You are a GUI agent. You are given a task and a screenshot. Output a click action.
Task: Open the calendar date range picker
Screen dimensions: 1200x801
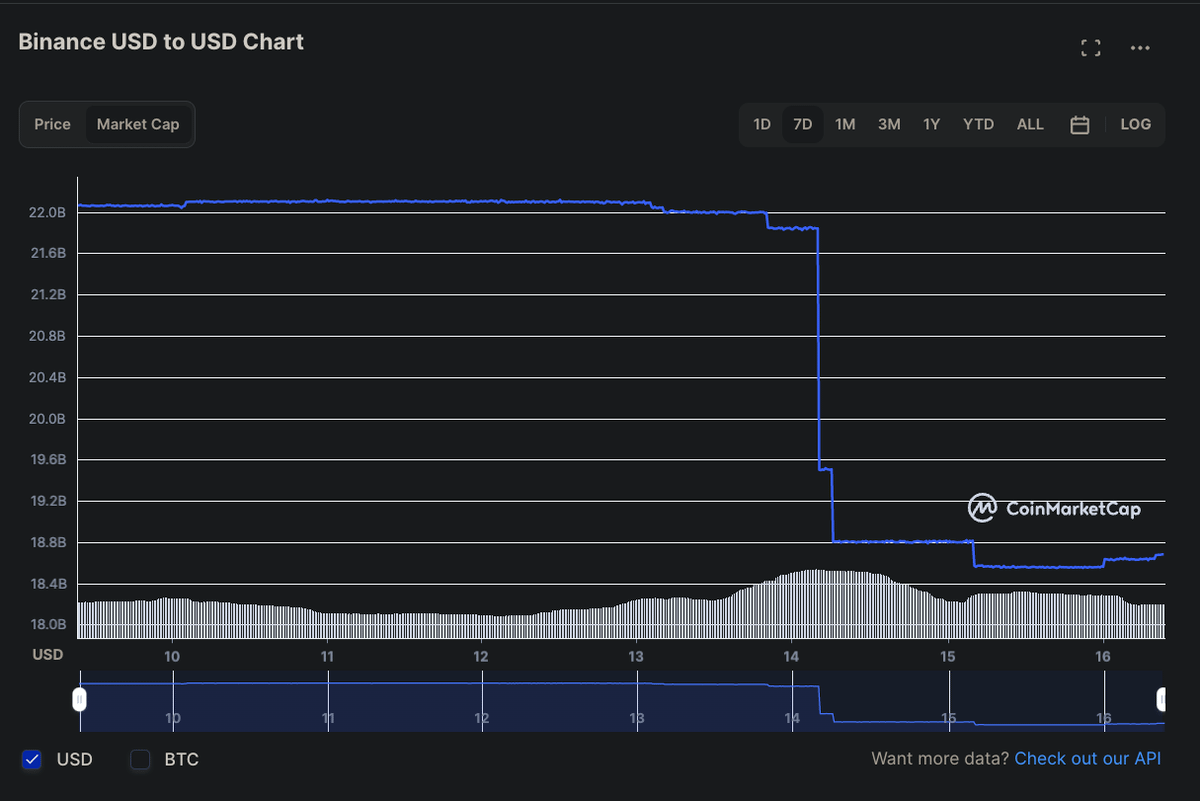[1080, 125]
